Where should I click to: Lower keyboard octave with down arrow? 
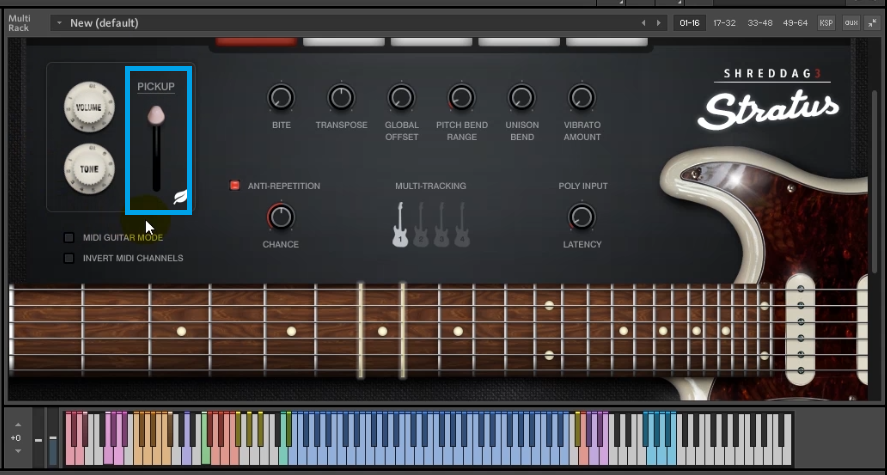(18, 451)
